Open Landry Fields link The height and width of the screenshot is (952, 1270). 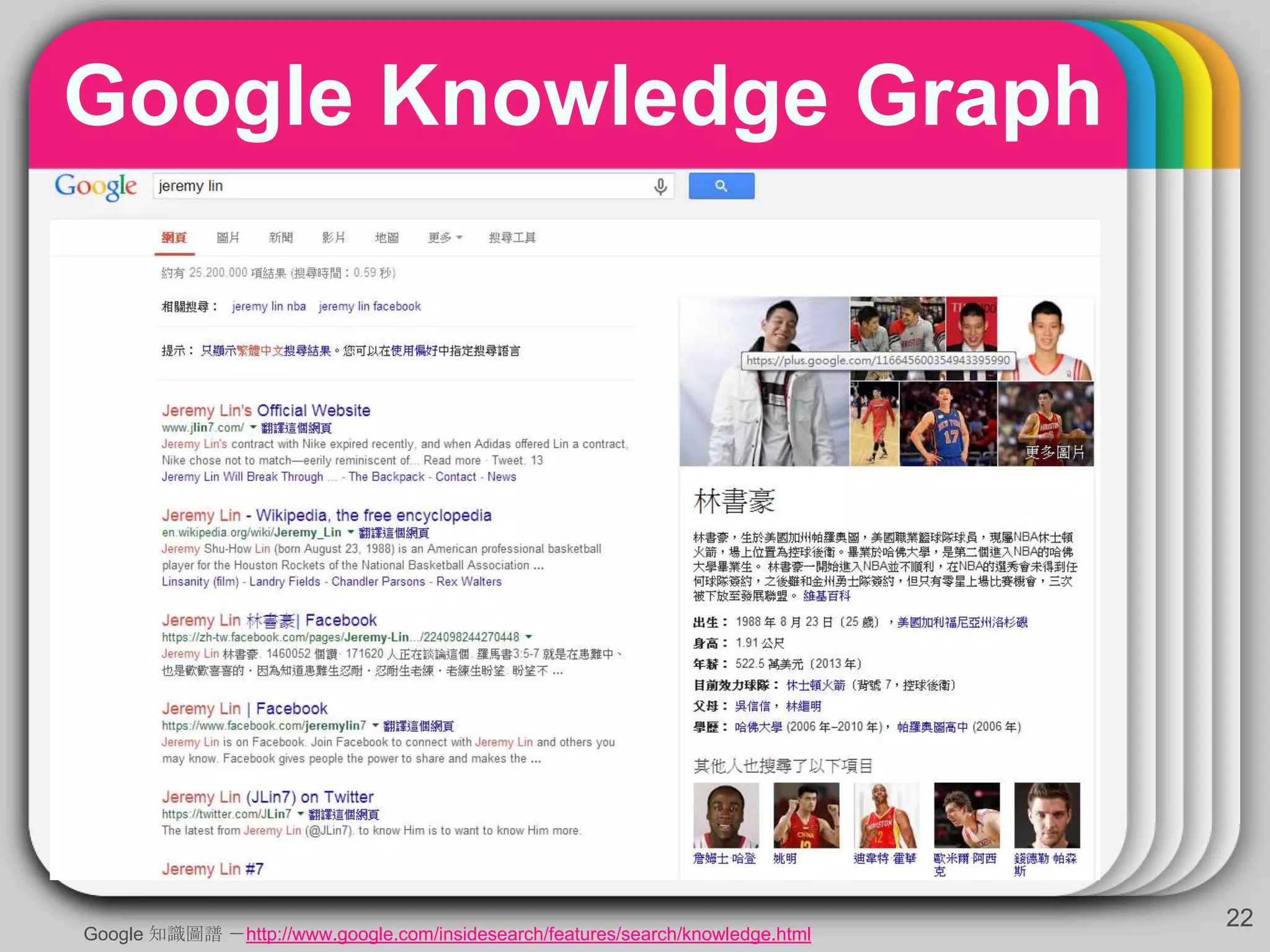click(285, 581)
